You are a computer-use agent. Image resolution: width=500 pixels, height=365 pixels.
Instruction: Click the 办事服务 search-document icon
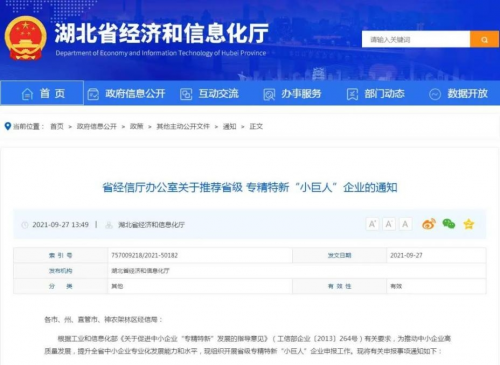tap(269, 94)
